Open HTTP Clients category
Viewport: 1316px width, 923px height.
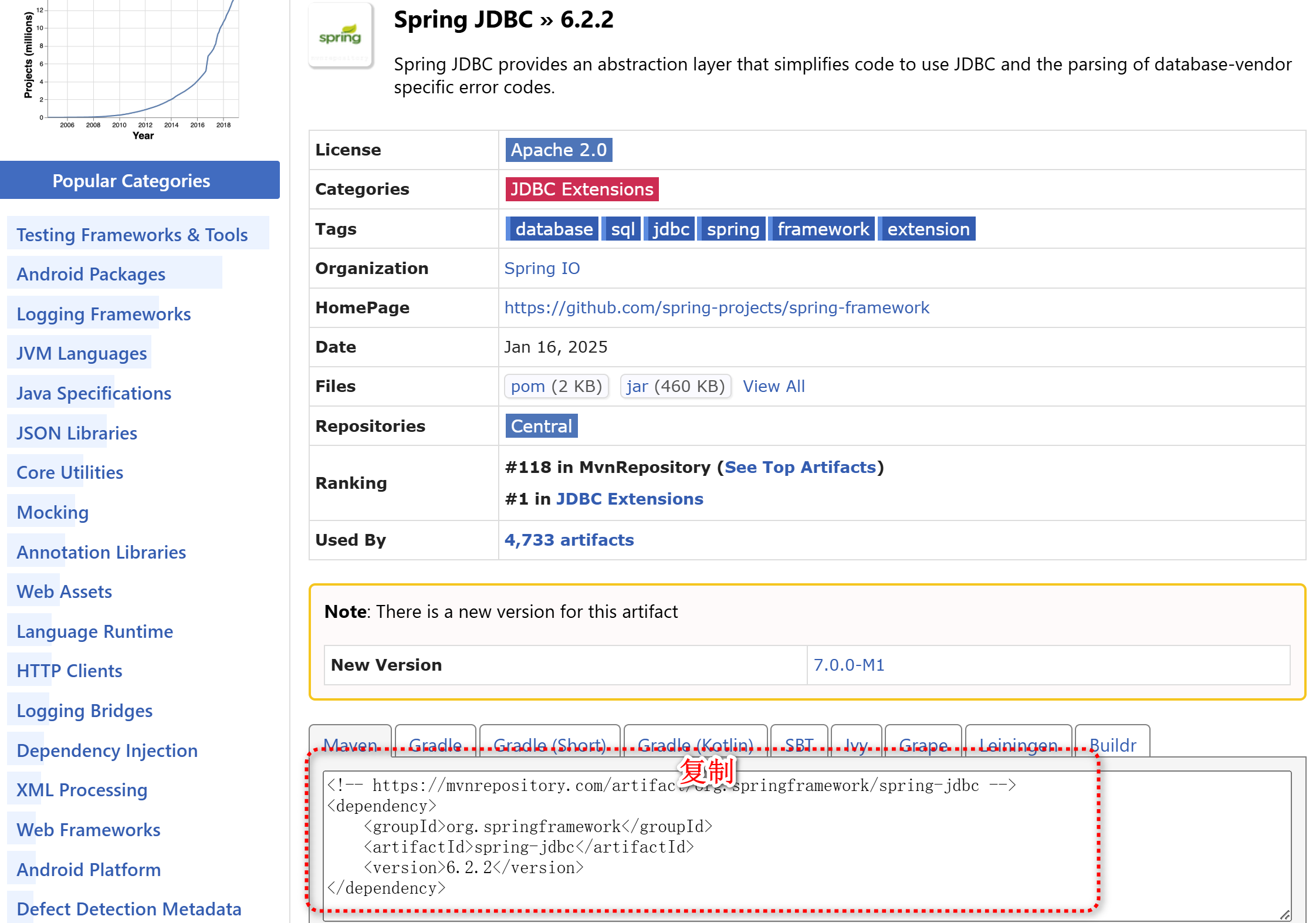69,671
